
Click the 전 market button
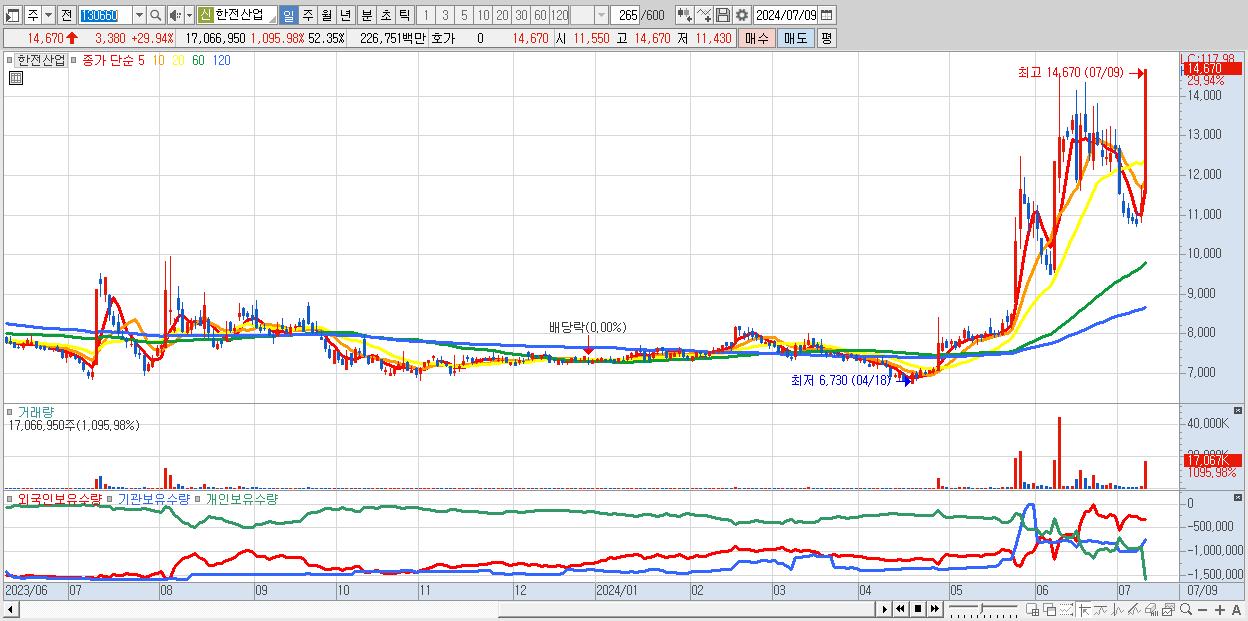tap(66, 15)
